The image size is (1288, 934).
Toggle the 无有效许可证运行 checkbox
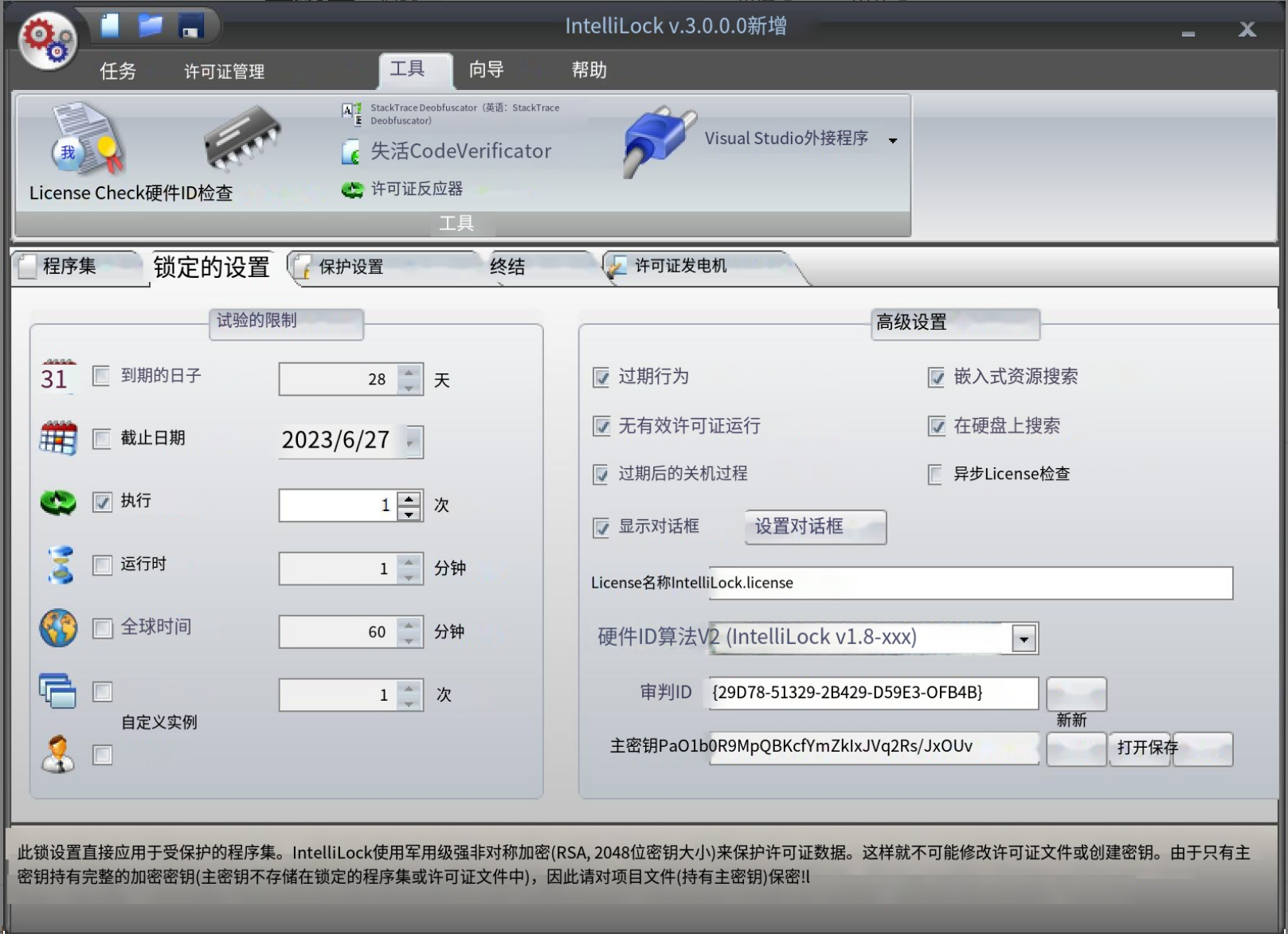[x=601, y=427]
